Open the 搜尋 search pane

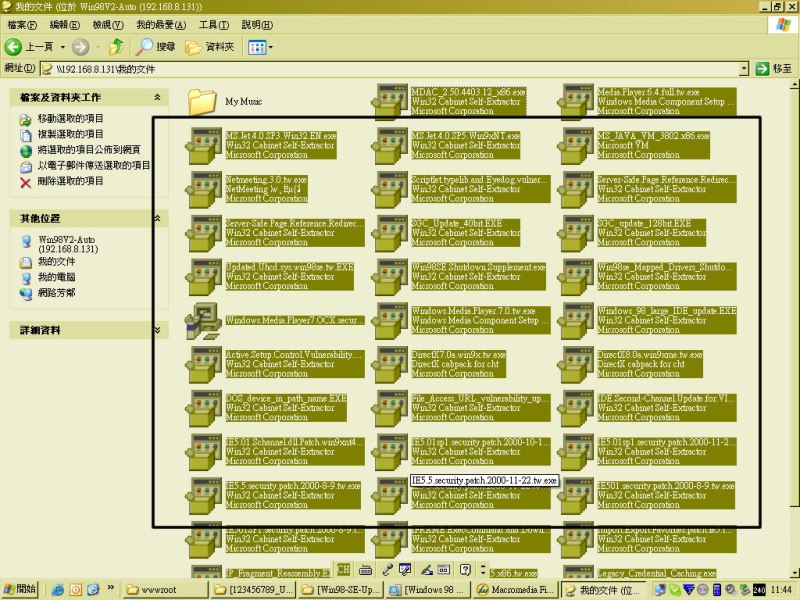tap(156, 47)
